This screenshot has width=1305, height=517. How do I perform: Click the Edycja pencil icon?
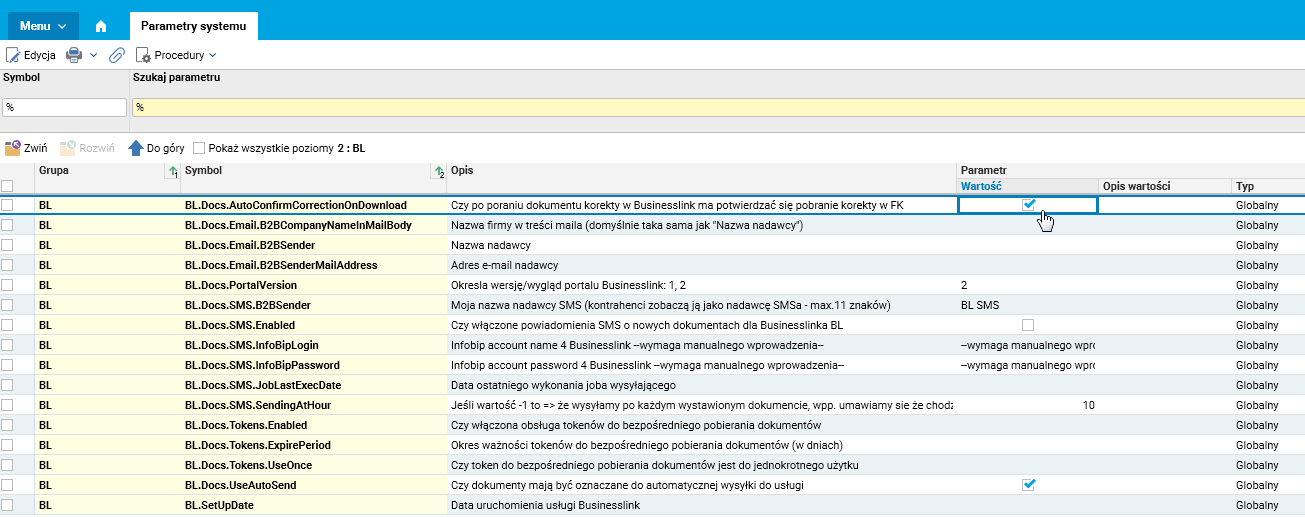13,55
